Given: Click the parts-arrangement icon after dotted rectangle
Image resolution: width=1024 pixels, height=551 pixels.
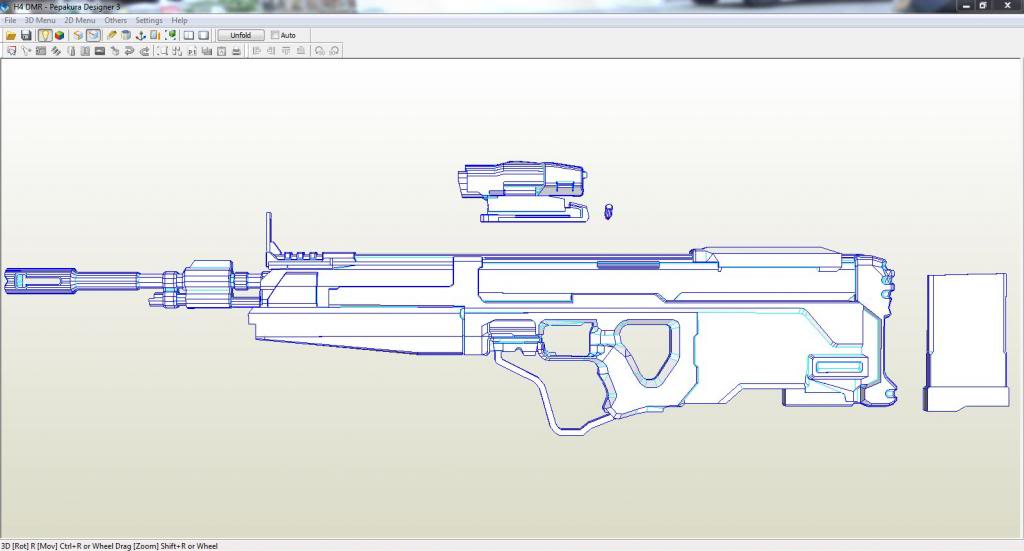Looking at the screenshot, I should [x=177, y=51].
